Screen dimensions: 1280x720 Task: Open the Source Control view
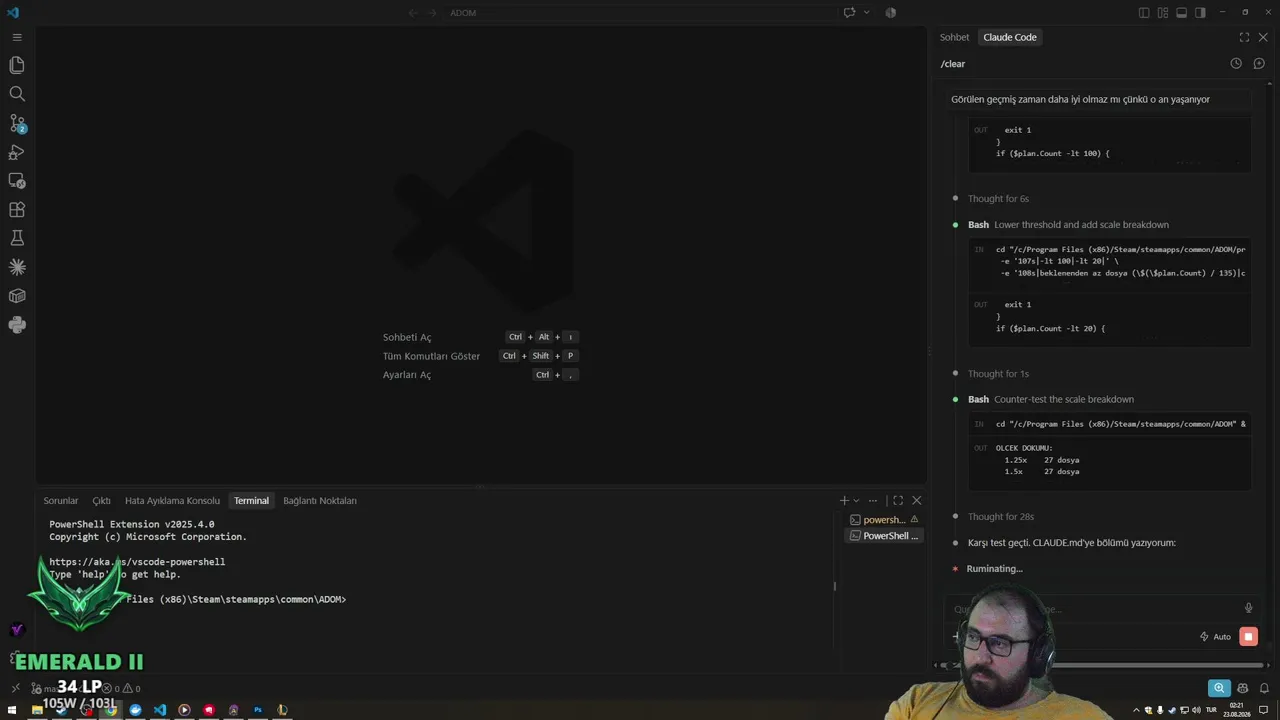[x=17, y=123]
